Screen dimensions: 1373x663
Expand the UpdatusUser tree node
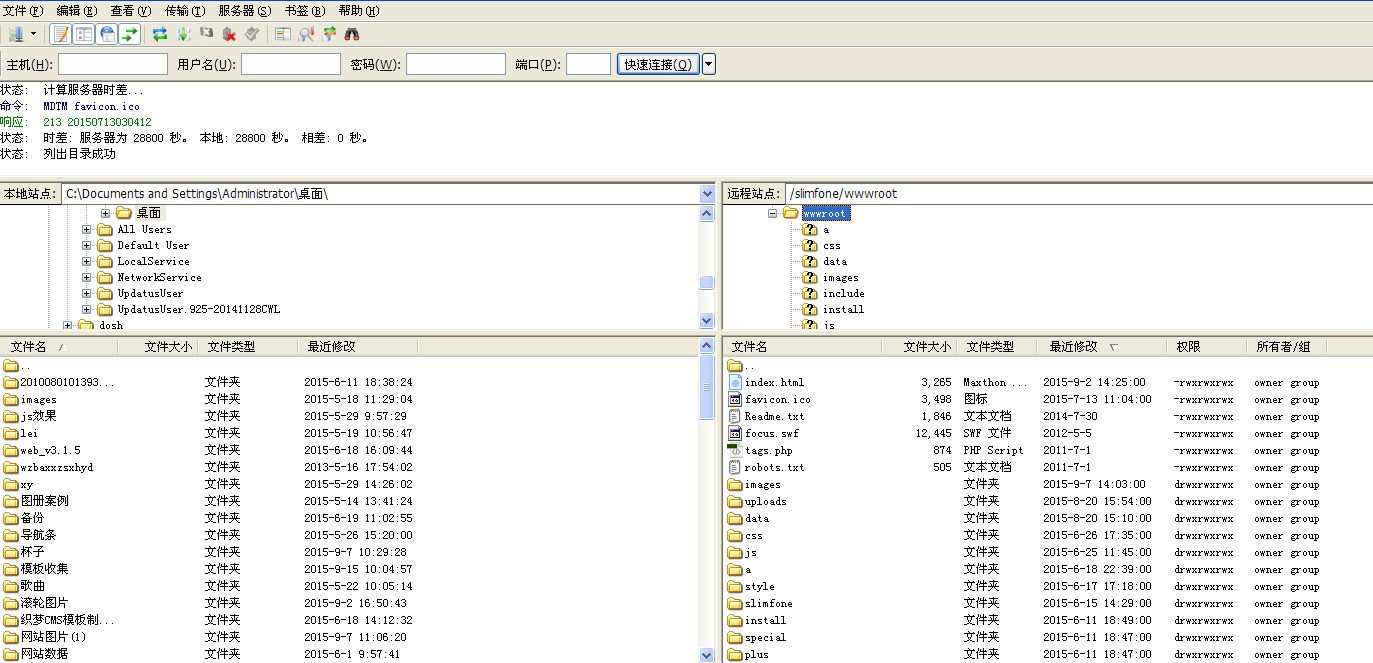pyautogui.click(x=87, y=293)
